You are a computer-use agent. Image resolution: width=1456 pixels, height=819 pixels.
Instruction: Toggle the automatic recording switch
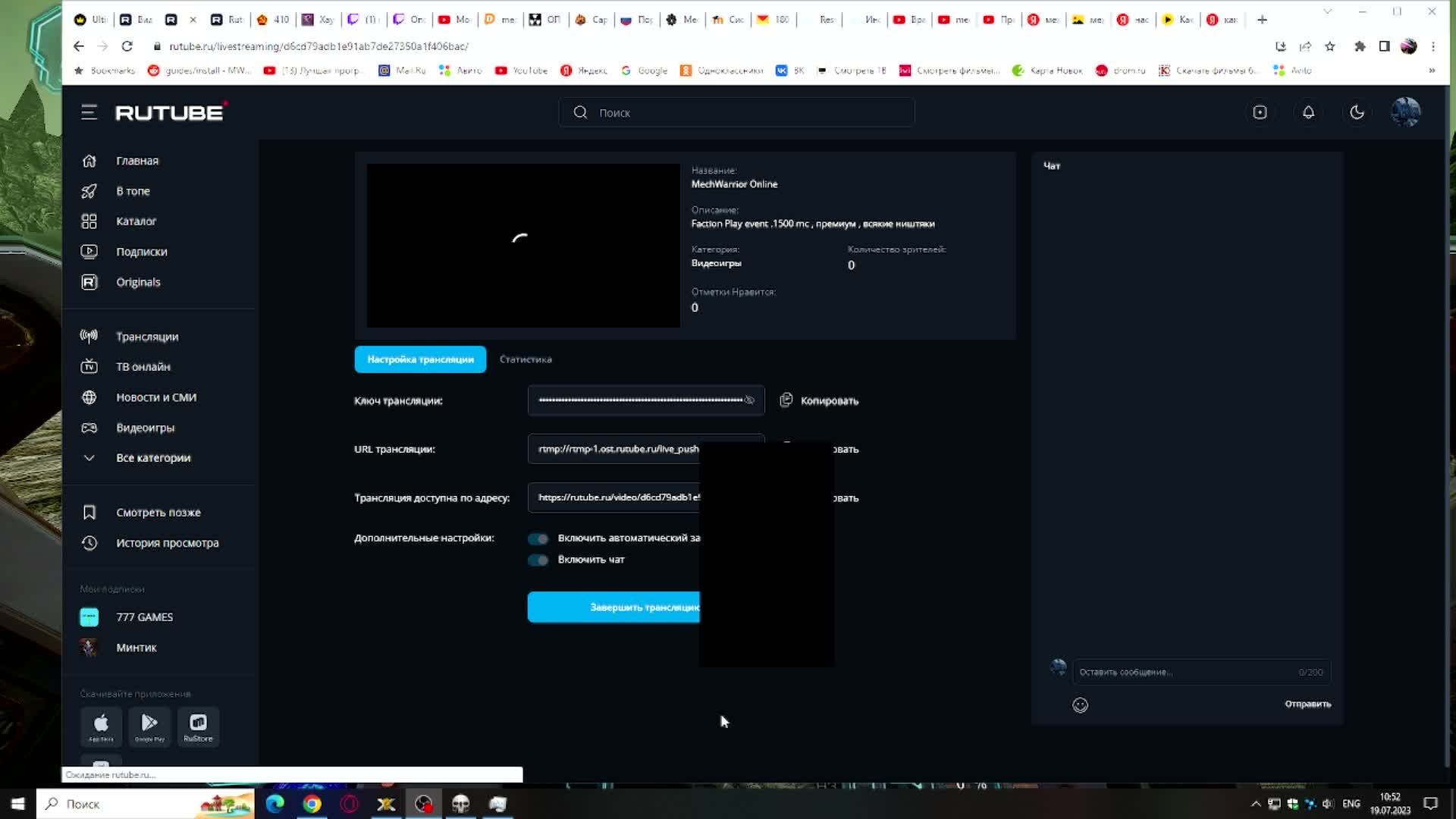point(538,538)
